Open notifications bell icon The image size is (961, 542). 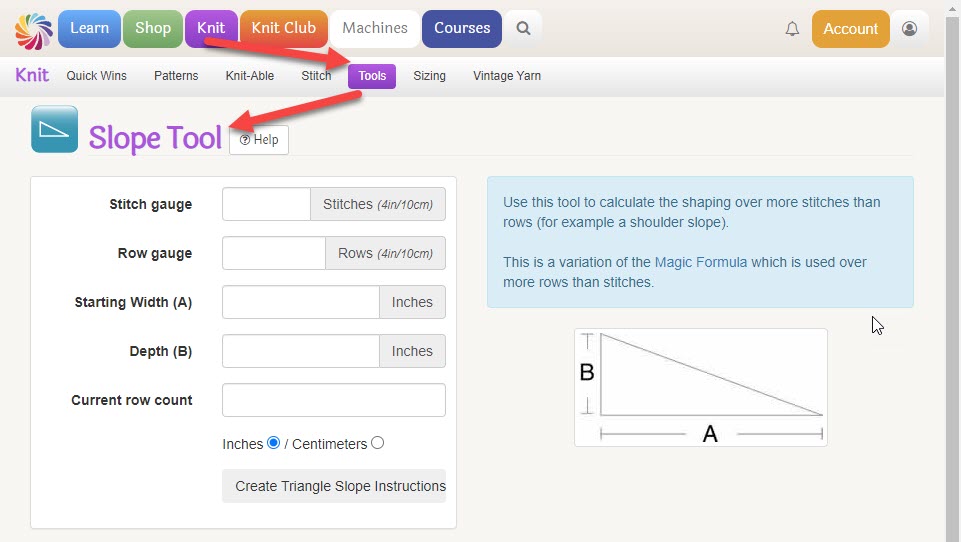[x=792, y=29]
